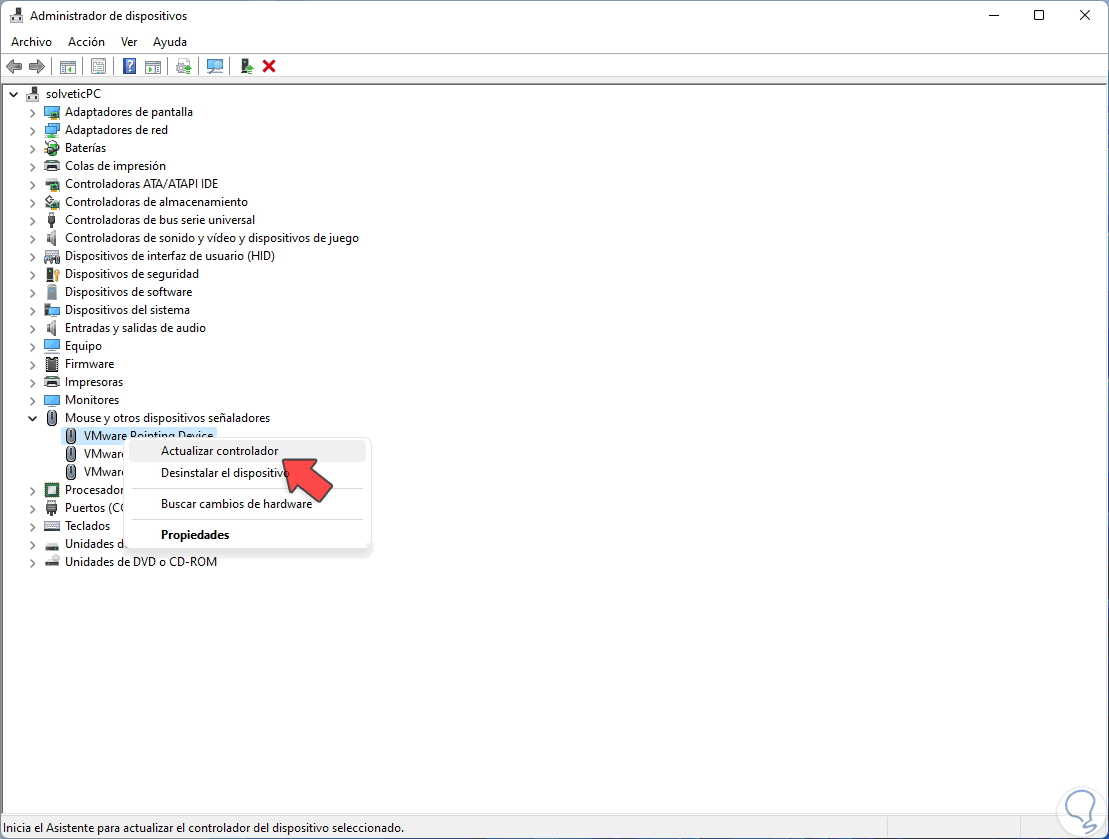Click the Back arrow in the toolbar
The width and height of the screenshot is (1109, 839).
pos(13,66)
